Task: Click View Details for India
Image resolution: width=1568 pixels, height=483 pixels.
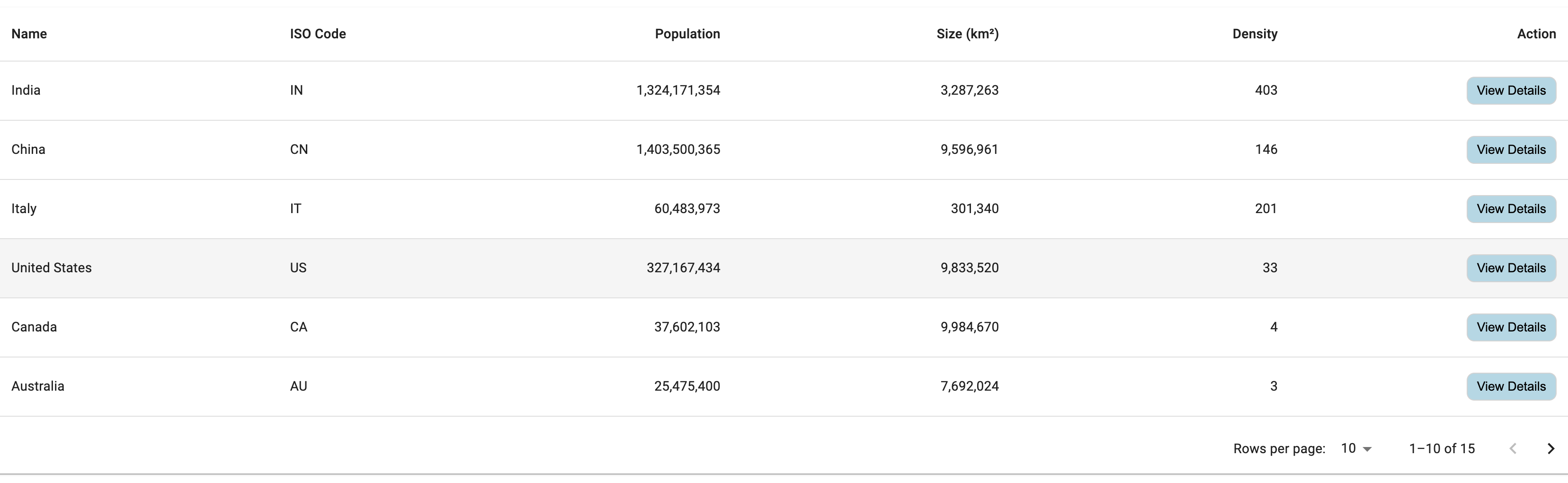Action: click(1511, 91)
